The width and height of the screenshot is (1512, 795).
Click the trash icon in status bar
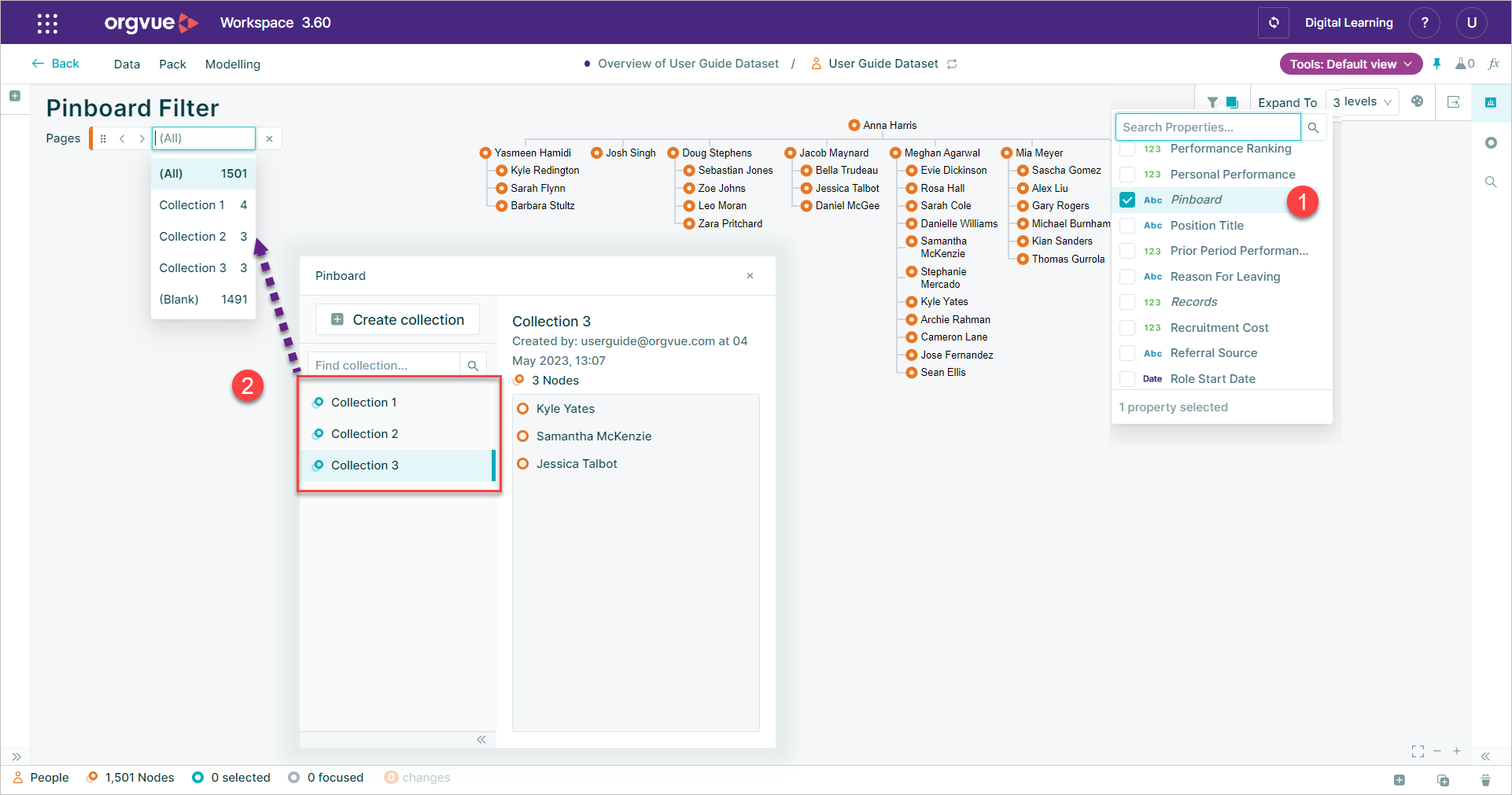point(1485,780)
